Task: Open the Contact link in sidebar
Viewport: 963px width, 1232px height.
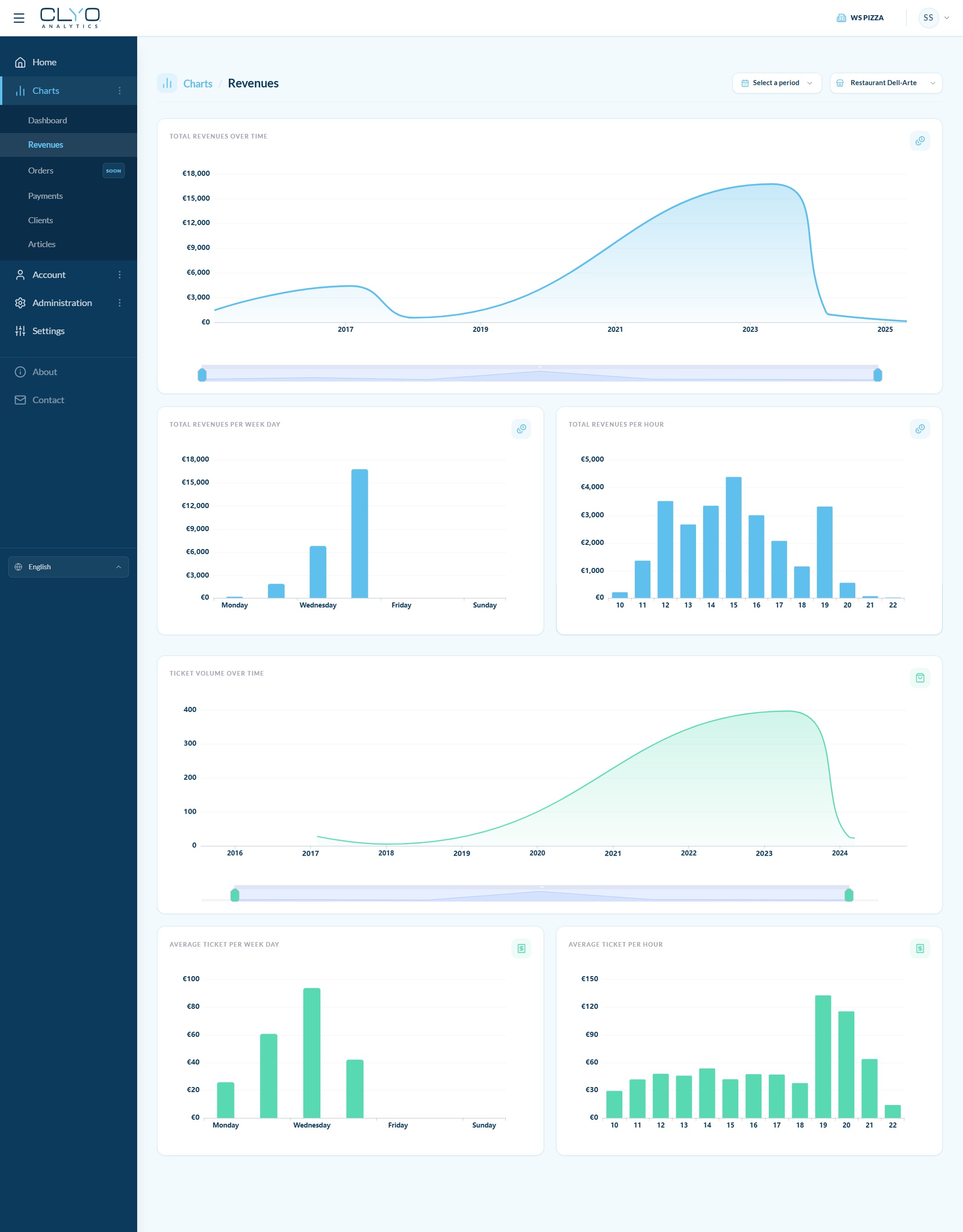Action: (48, 400)
